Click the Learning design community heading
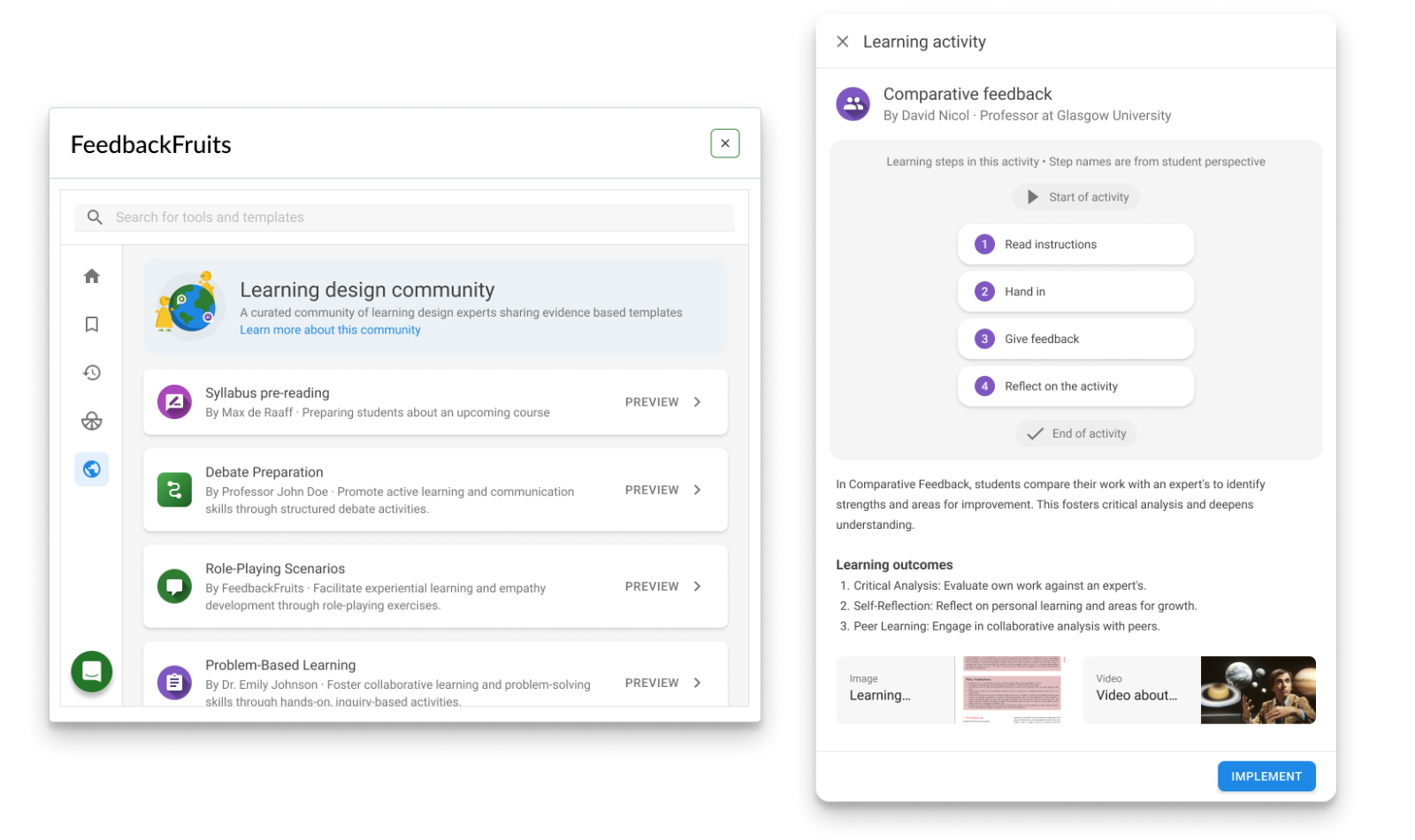The height and width of the screenshot is (840, 1415). click(x=367, y=290)
